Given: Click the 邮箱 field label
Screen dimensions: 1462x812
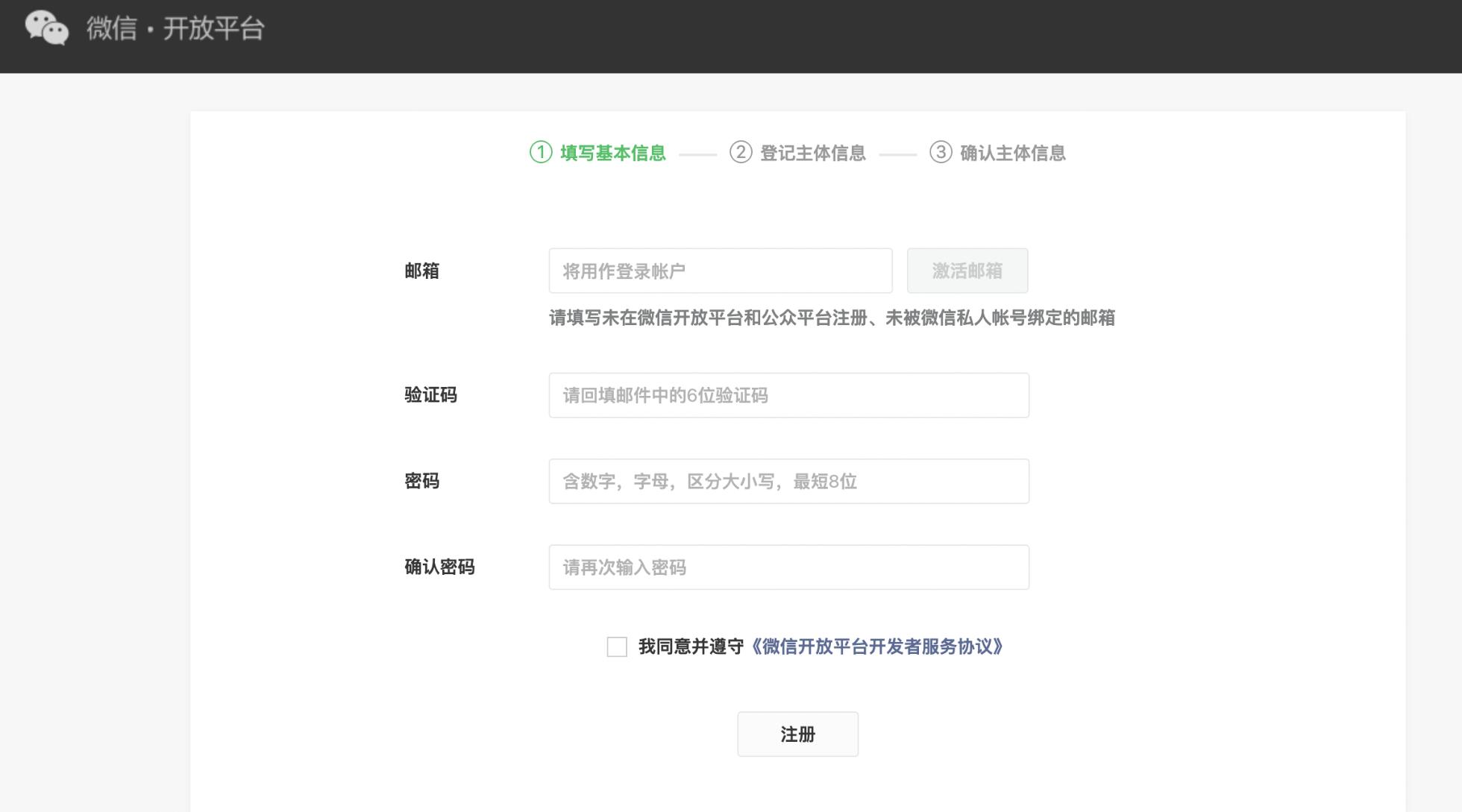Looking at the screenshot, I should [x=422, y=271].
